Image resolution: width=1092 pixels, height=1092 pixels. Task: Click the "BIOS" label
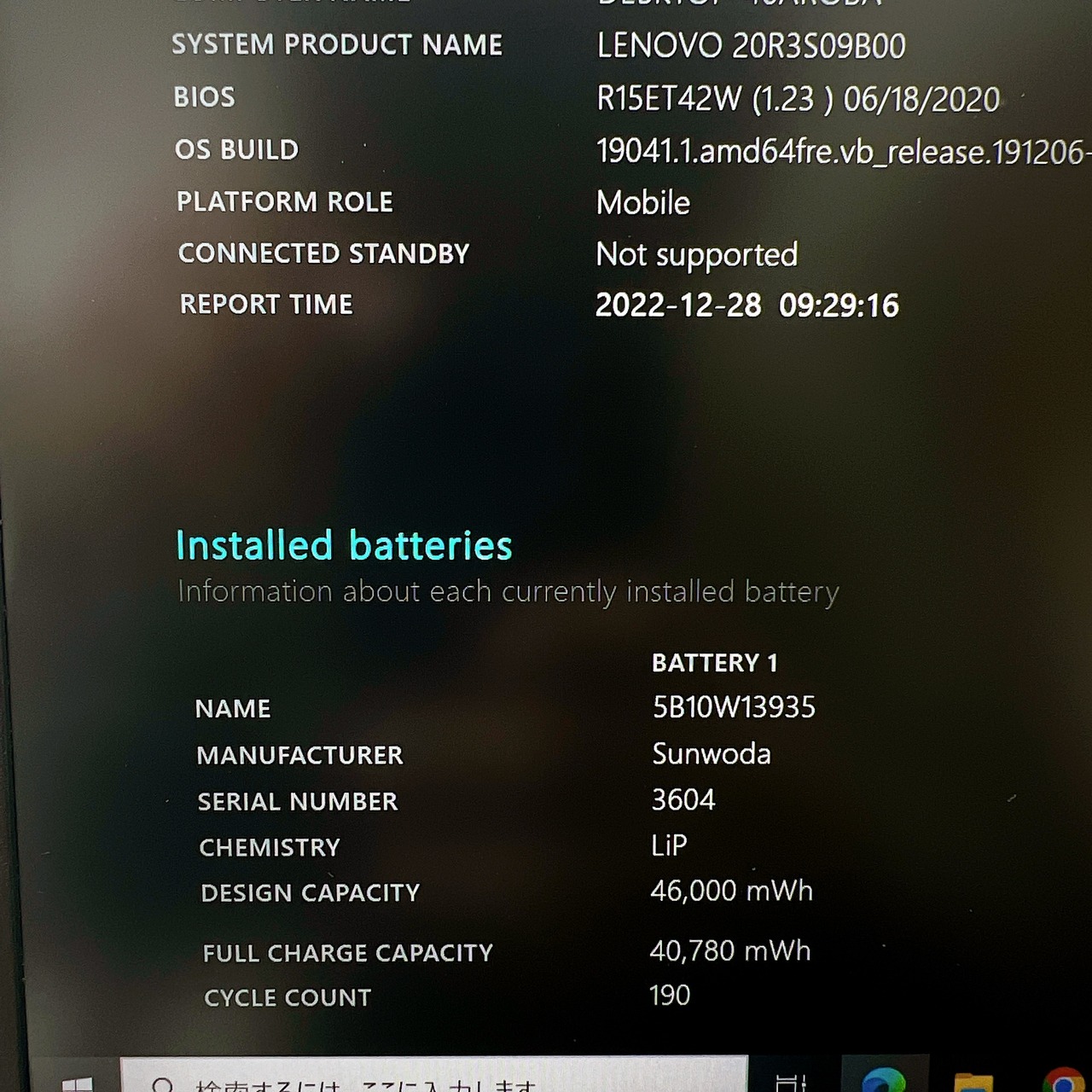[204, 97]
